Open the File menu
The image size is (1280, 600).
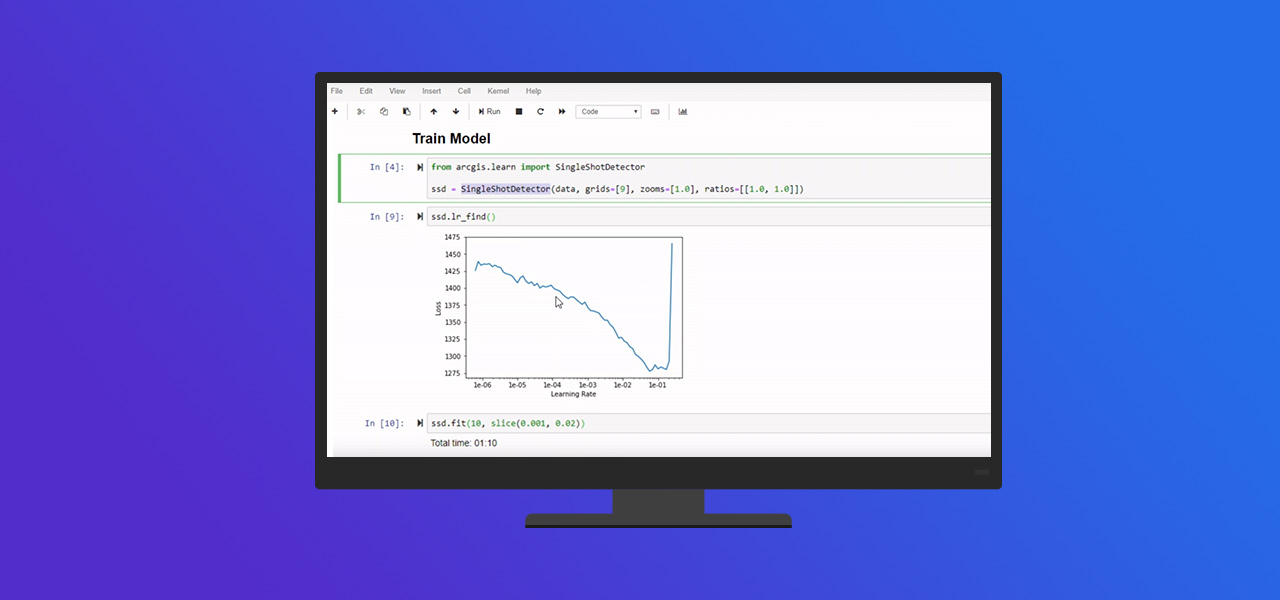pyautogui.click(x=337, y=91)
